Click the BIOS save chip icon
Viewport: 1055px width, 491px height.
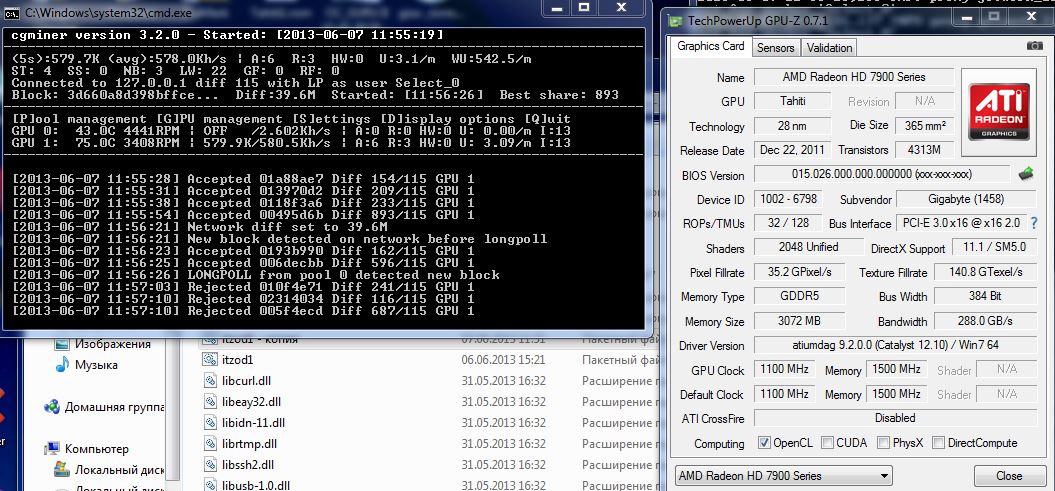pos(1025,174)
